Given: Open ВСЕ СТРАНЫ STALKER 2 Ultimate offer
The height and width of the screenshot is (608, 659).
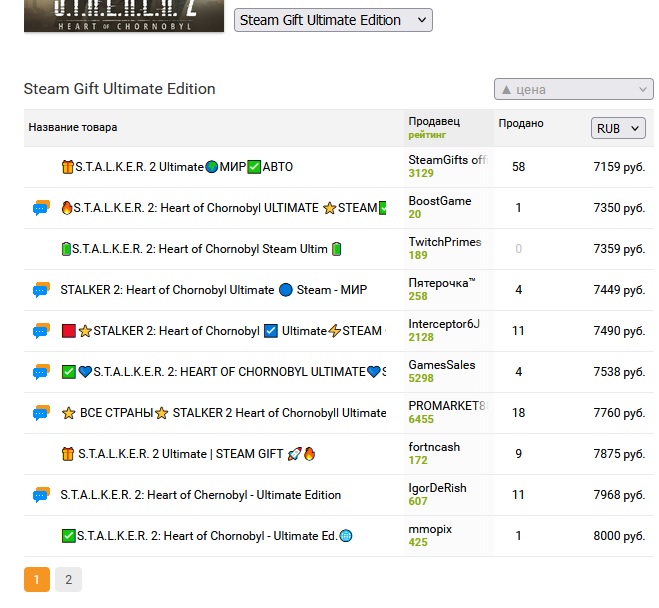Looking at the screenshot, I should [x=224, y=413].
